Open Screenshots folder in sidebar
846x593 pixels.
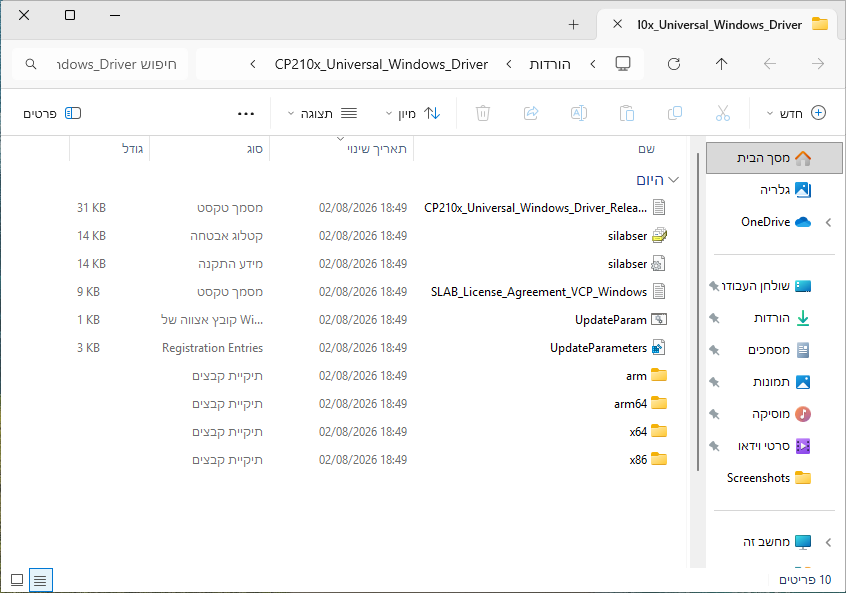tap(768, 478)
